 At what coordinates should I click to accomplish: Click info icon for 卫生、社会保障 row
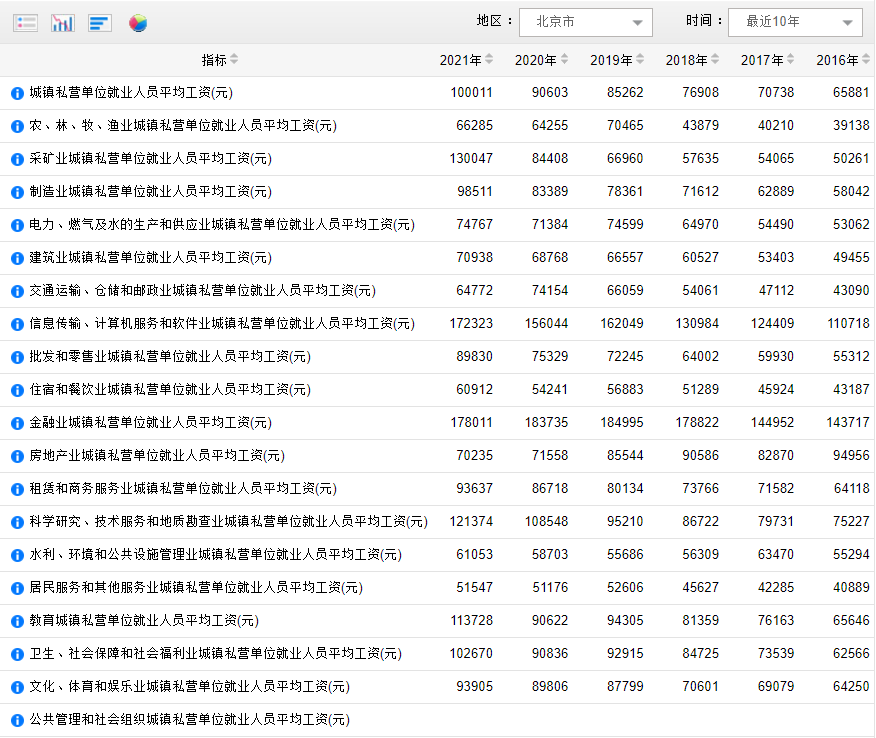click(17, 654)
